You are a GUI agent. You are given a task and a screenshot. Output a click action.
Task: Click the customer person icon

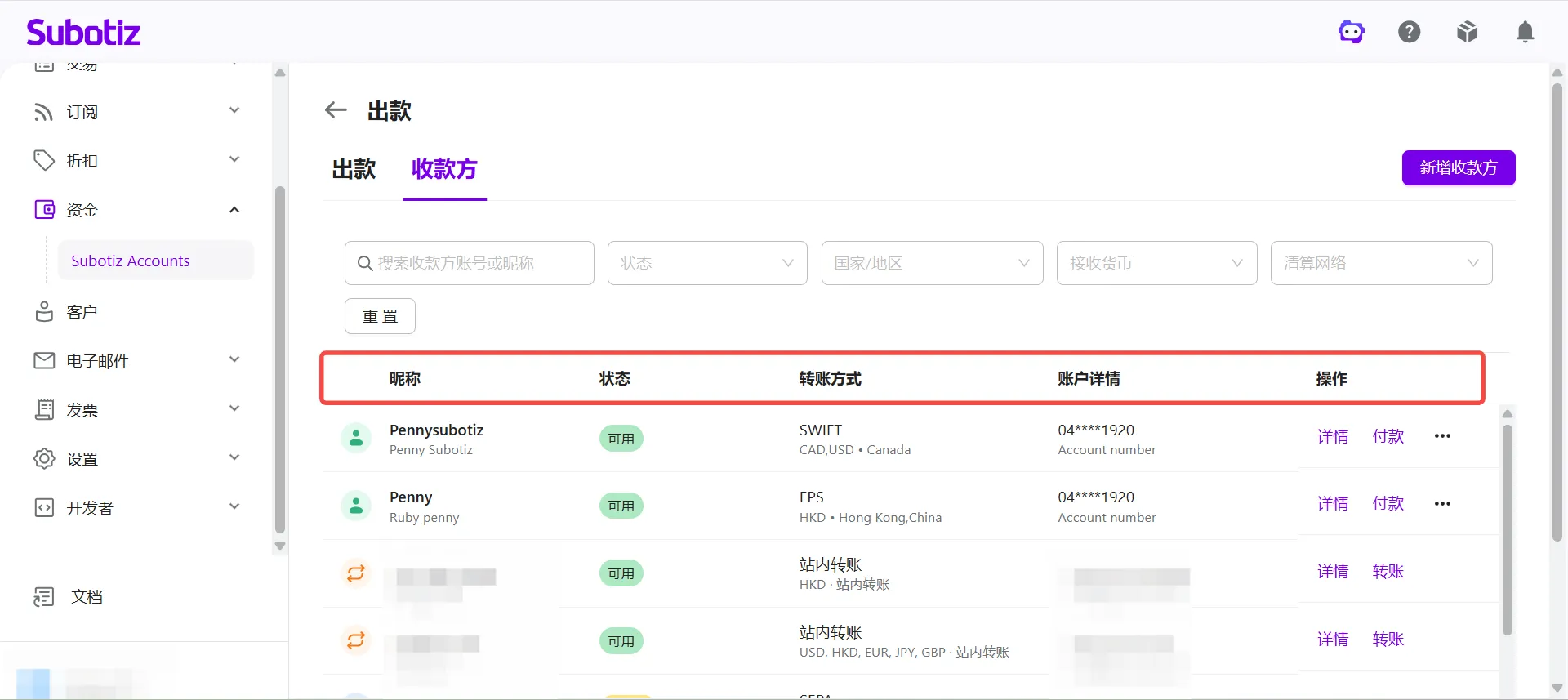[44, 311]
